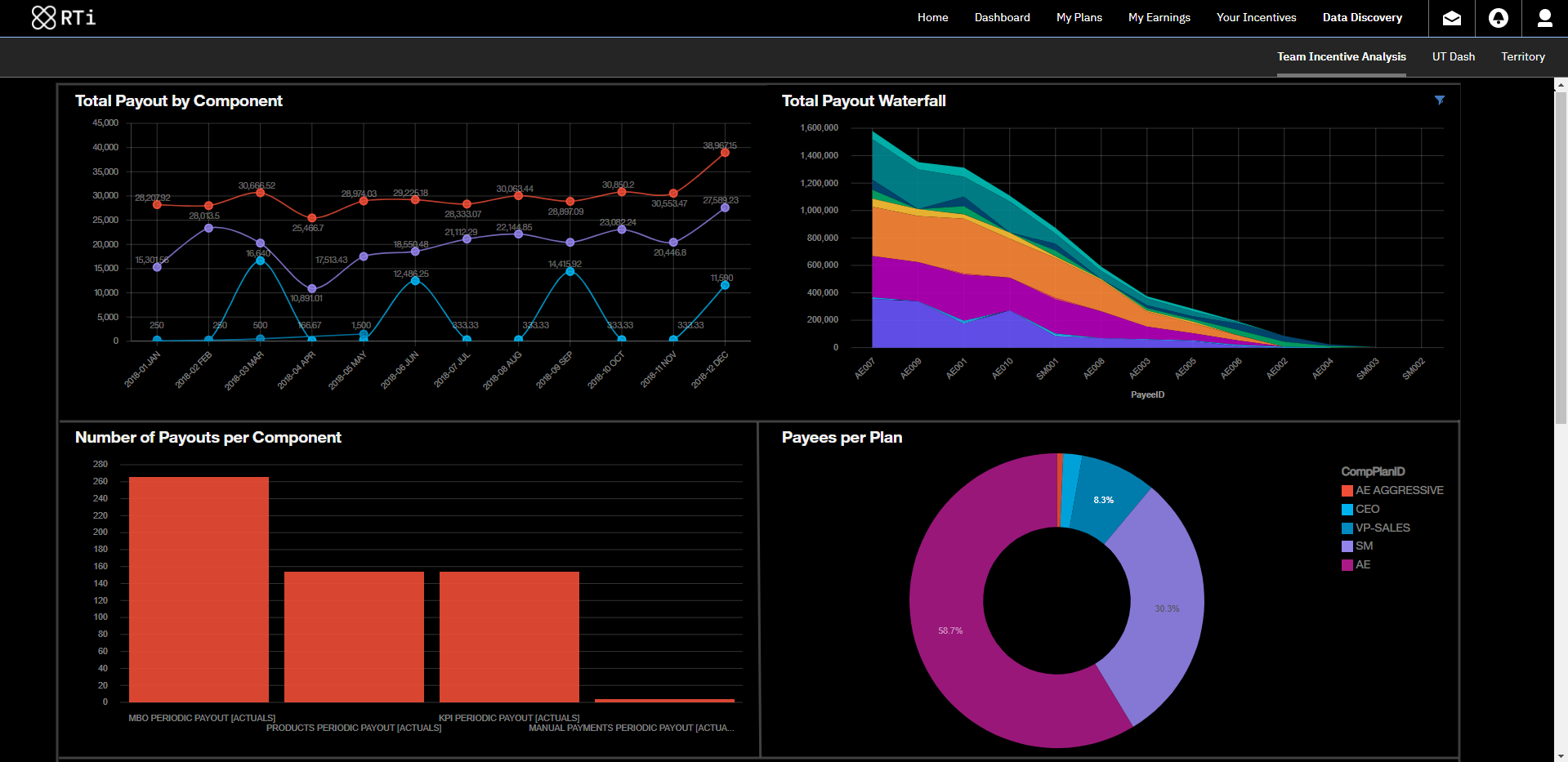Open the notifications bell icon

(x=1499, y=17)
